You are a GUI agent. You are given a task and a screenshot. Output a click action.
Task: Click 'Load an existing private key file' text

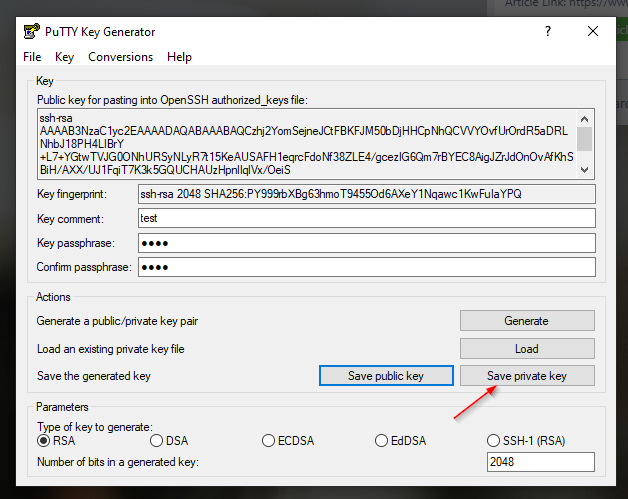coord(111,349)
